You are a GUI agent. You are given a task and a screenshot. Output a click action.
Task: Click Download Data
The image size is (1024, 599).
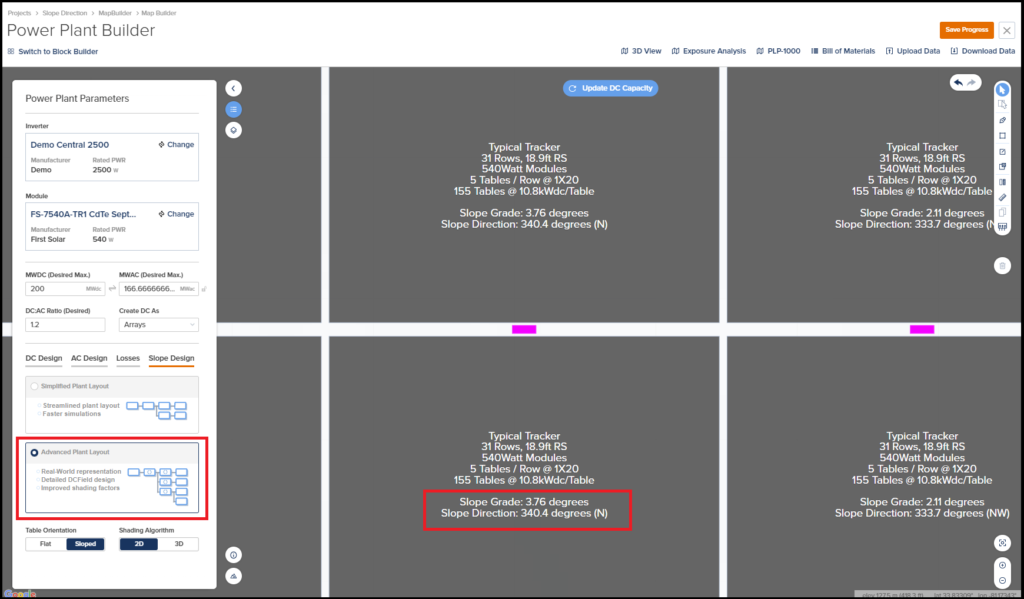tap(982, 51)
